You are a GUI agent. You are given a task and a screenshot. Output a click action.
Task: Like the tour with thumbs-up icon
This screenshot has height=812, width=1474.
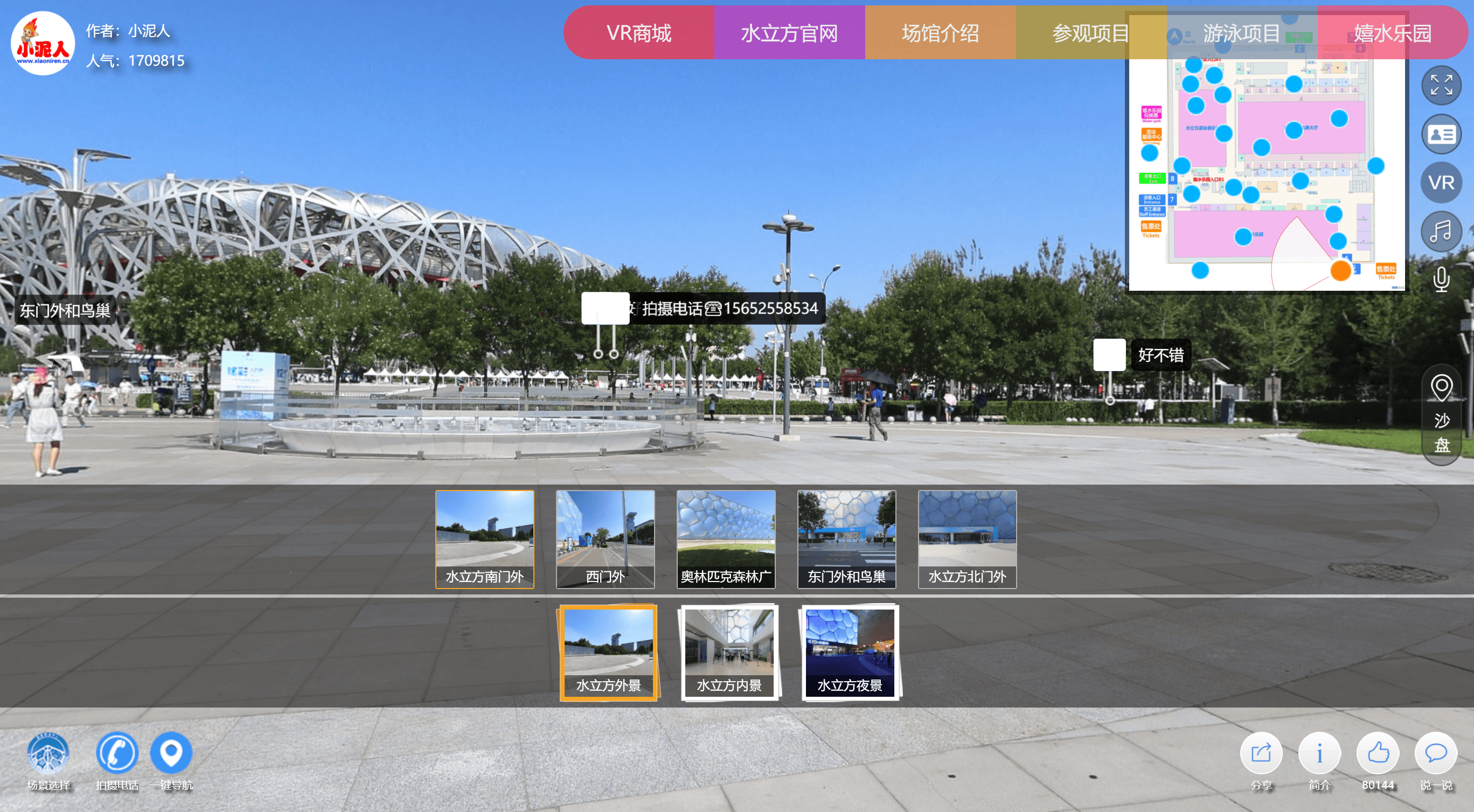click(1378, 753)
